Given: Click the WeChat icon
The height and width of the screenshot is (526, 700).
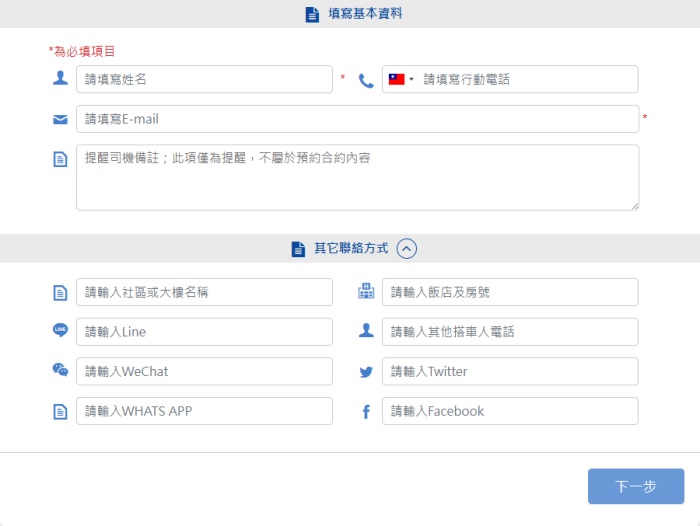Looking at the screenshot, I should tap(60, 370).
